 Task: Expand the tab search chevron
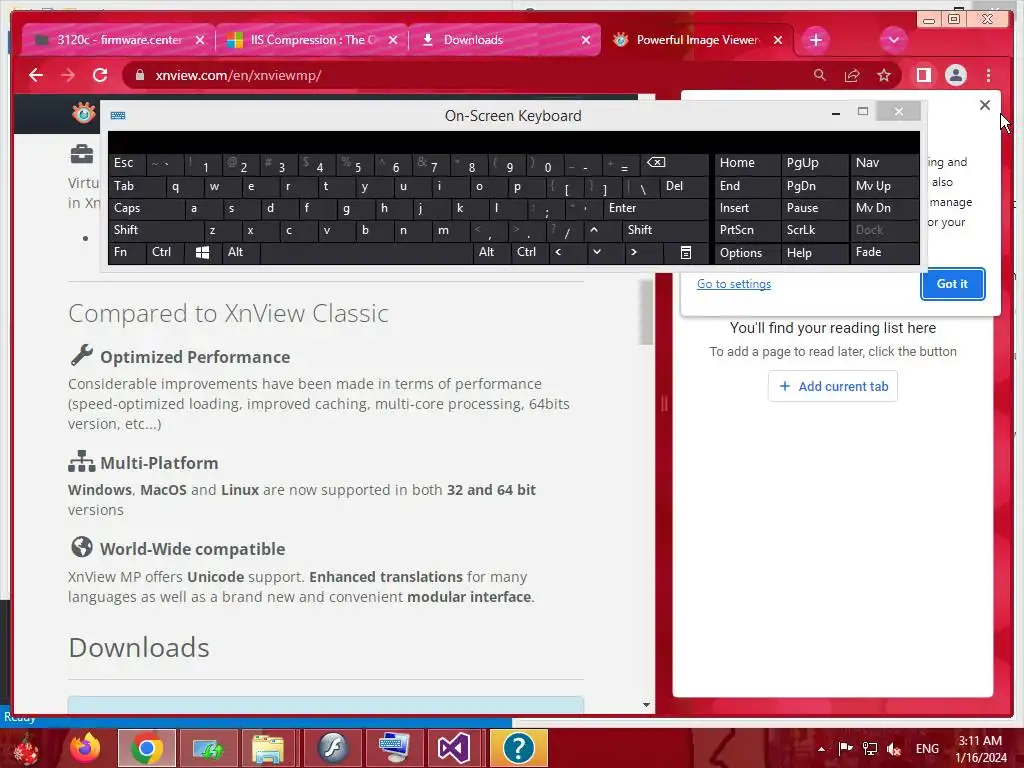click(893, 40)
